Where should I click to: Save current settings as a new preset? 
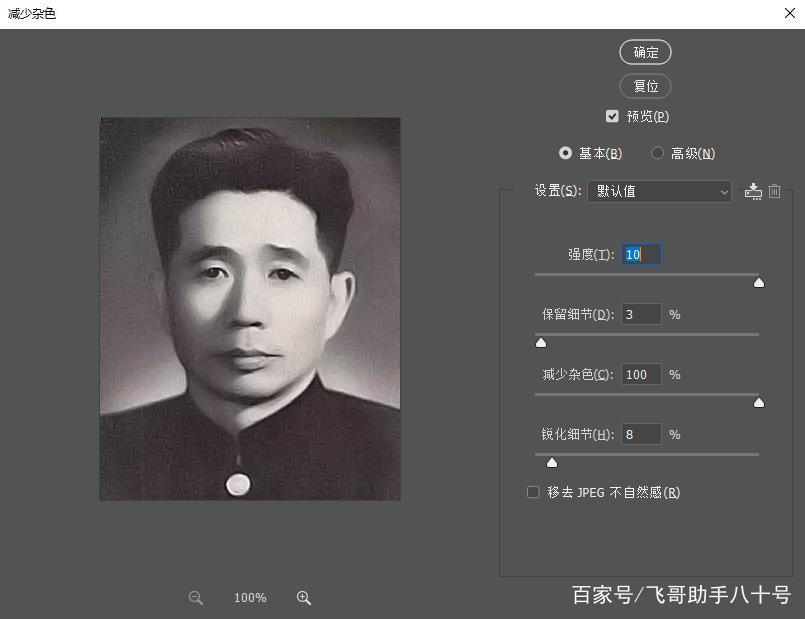click(753, 191)
